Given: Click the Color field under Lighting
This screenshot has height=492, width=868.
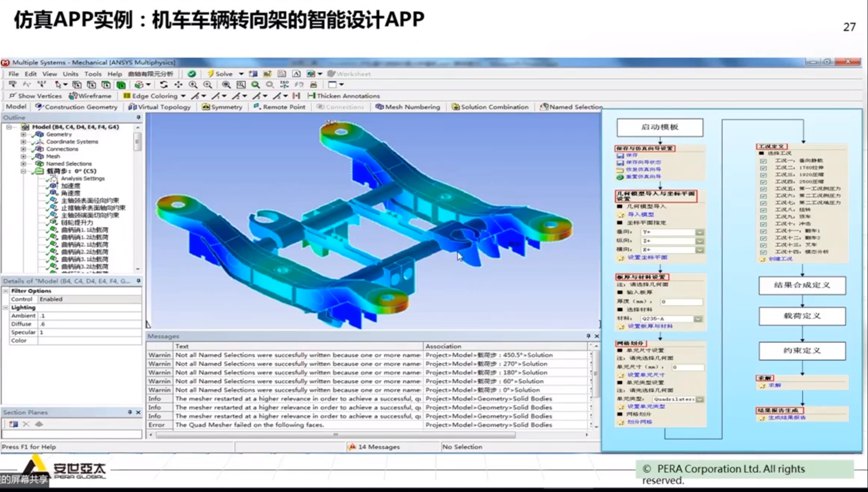Looking at the screenshot, I should [70, 340].
